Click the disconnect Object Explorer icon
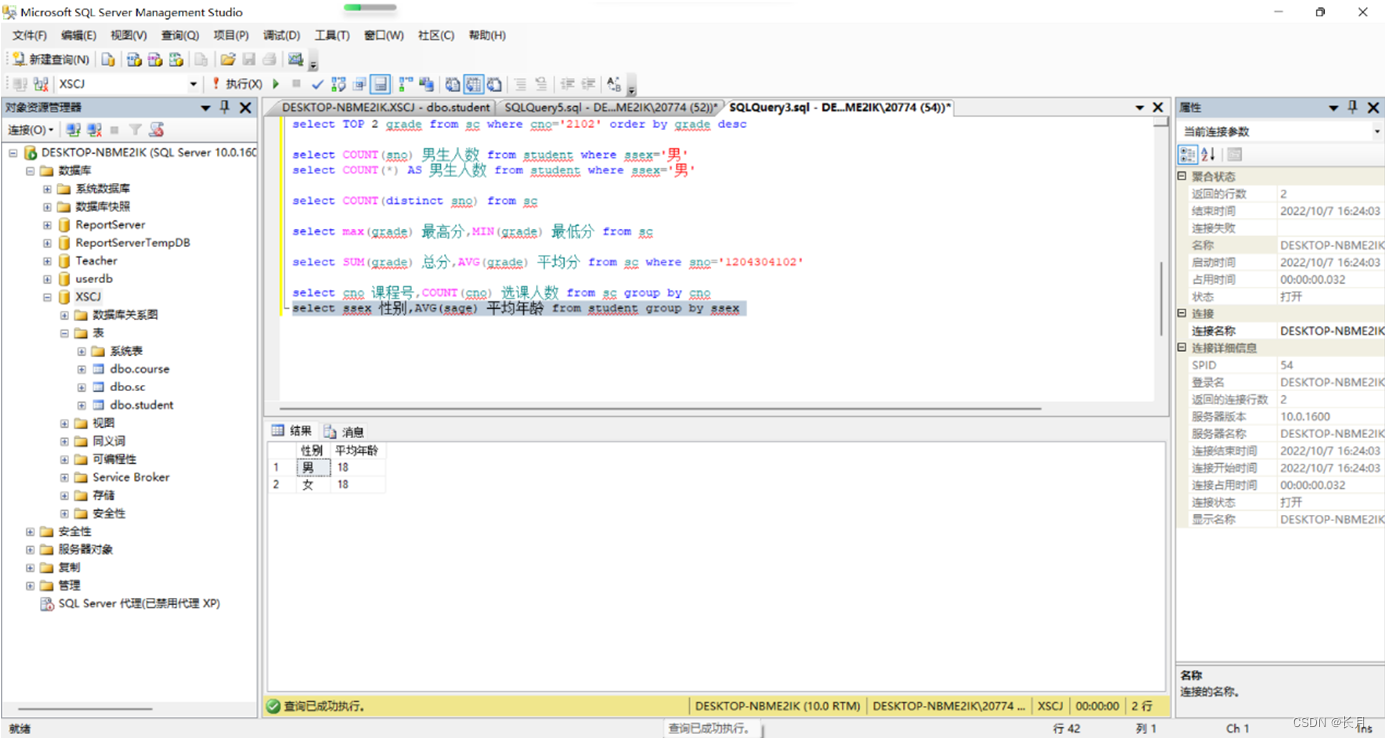The height and width of the screenshot is (738, 1385). (94, 130)
